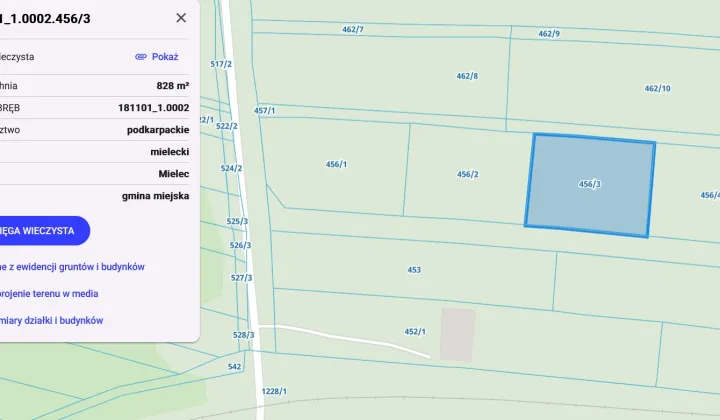
Task: Select parcel 524/2 on the map
Action: [x=231, y=168]
